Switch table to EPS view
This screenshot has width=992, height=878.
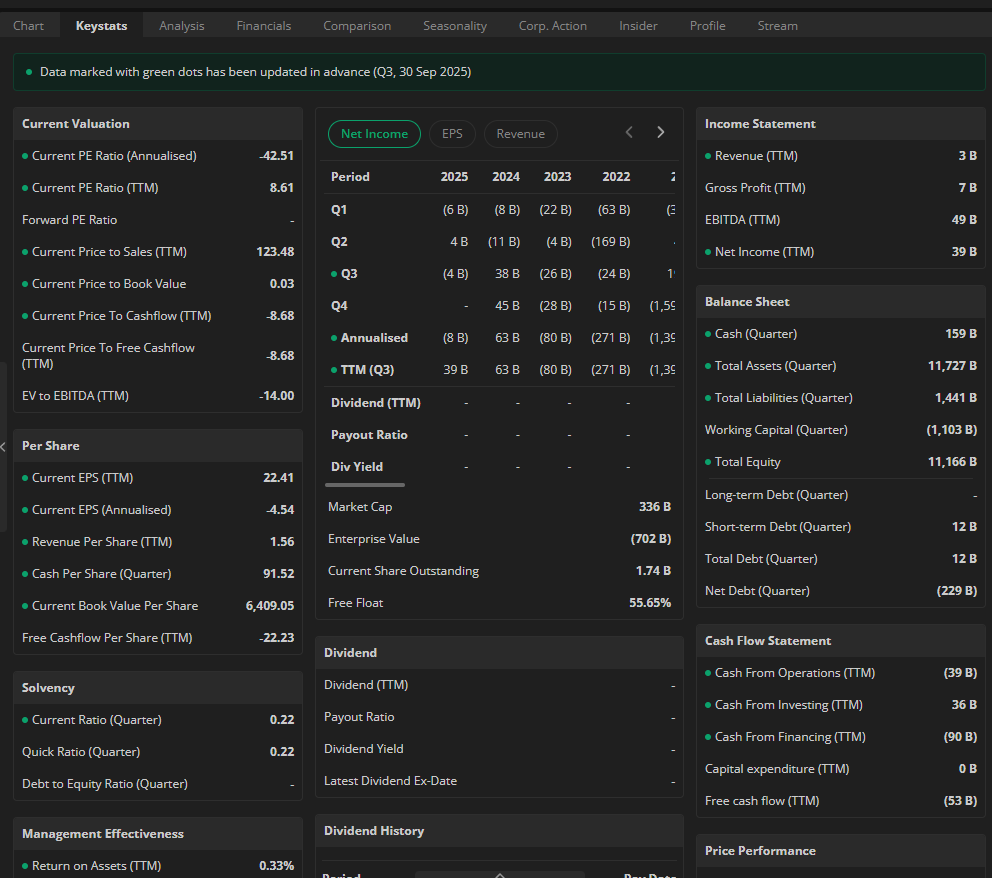coord(452,134)
